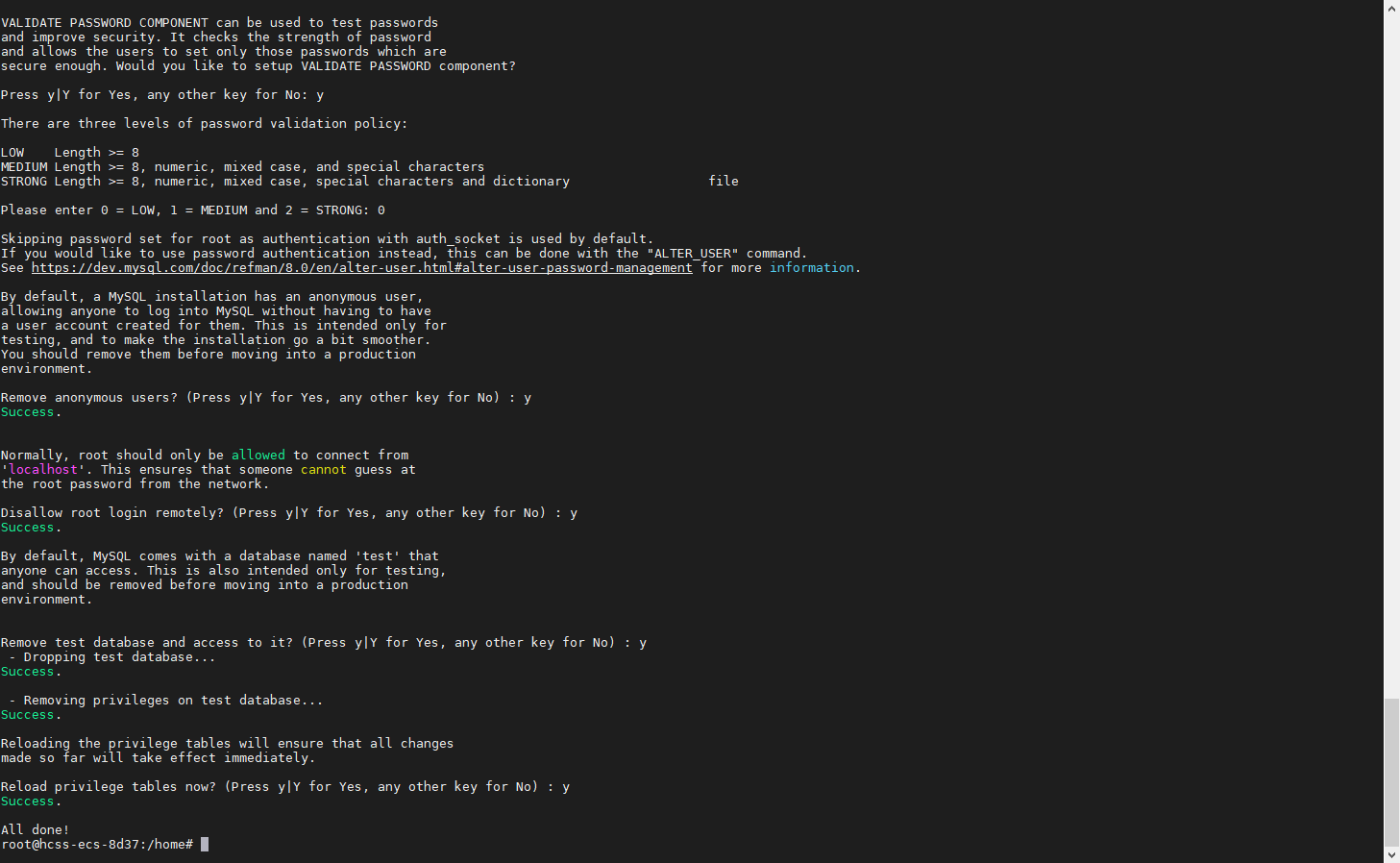Click the magenta 'localhost' text

[x=43, y=470]
